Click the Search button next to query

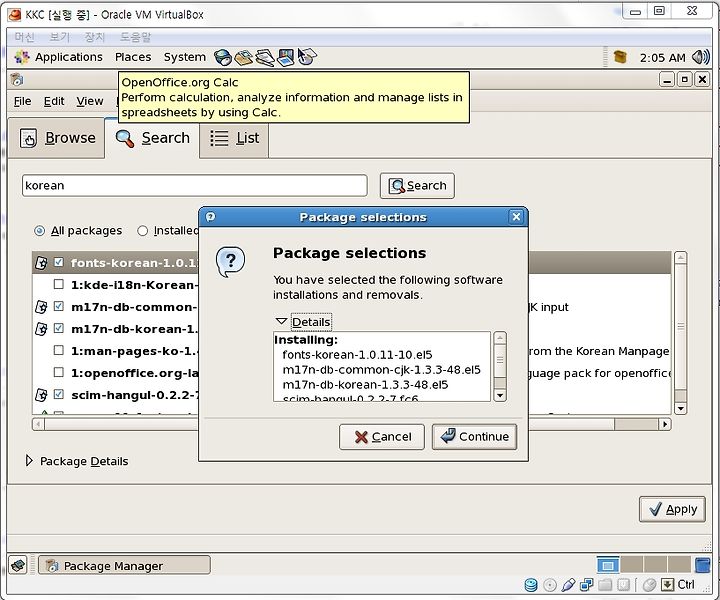click(417, 185)
